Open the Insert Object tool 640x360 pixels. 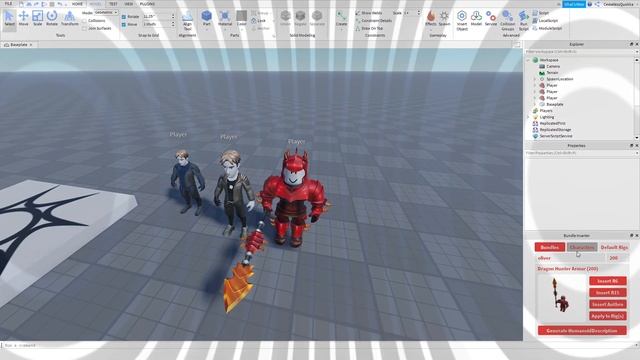point(462,20)
